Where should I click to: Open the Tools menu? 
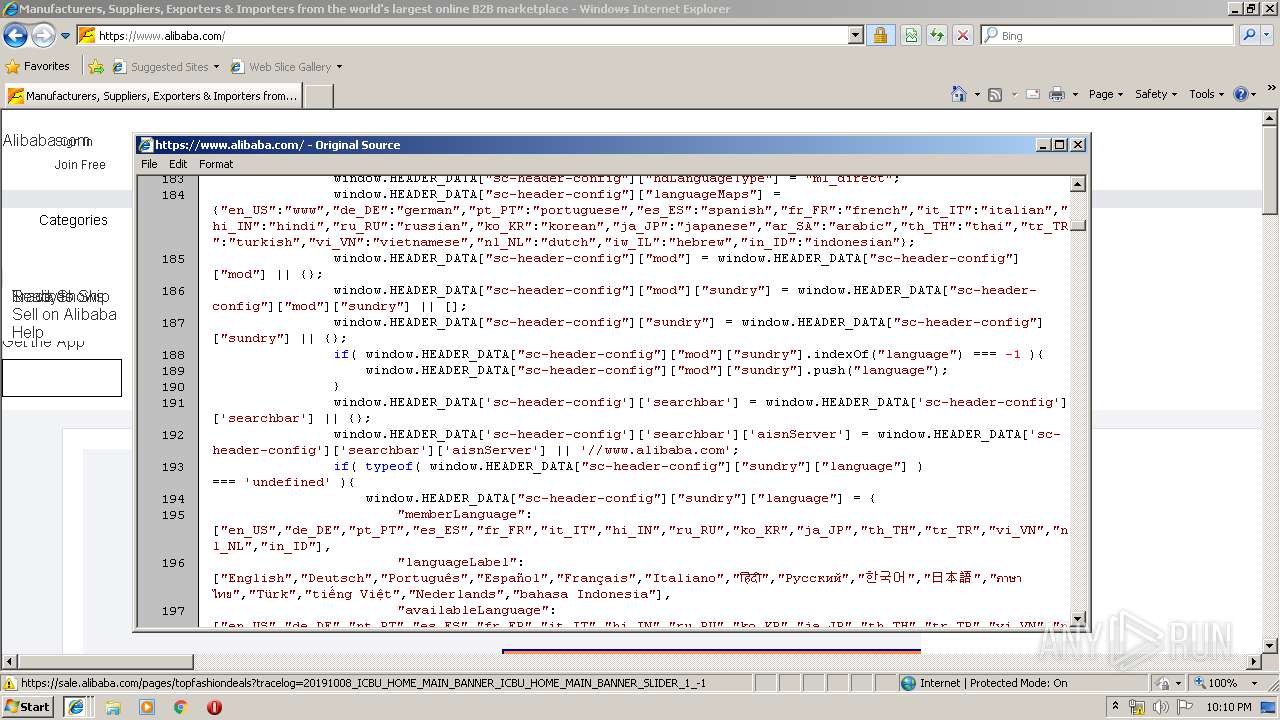[1207, 94]
